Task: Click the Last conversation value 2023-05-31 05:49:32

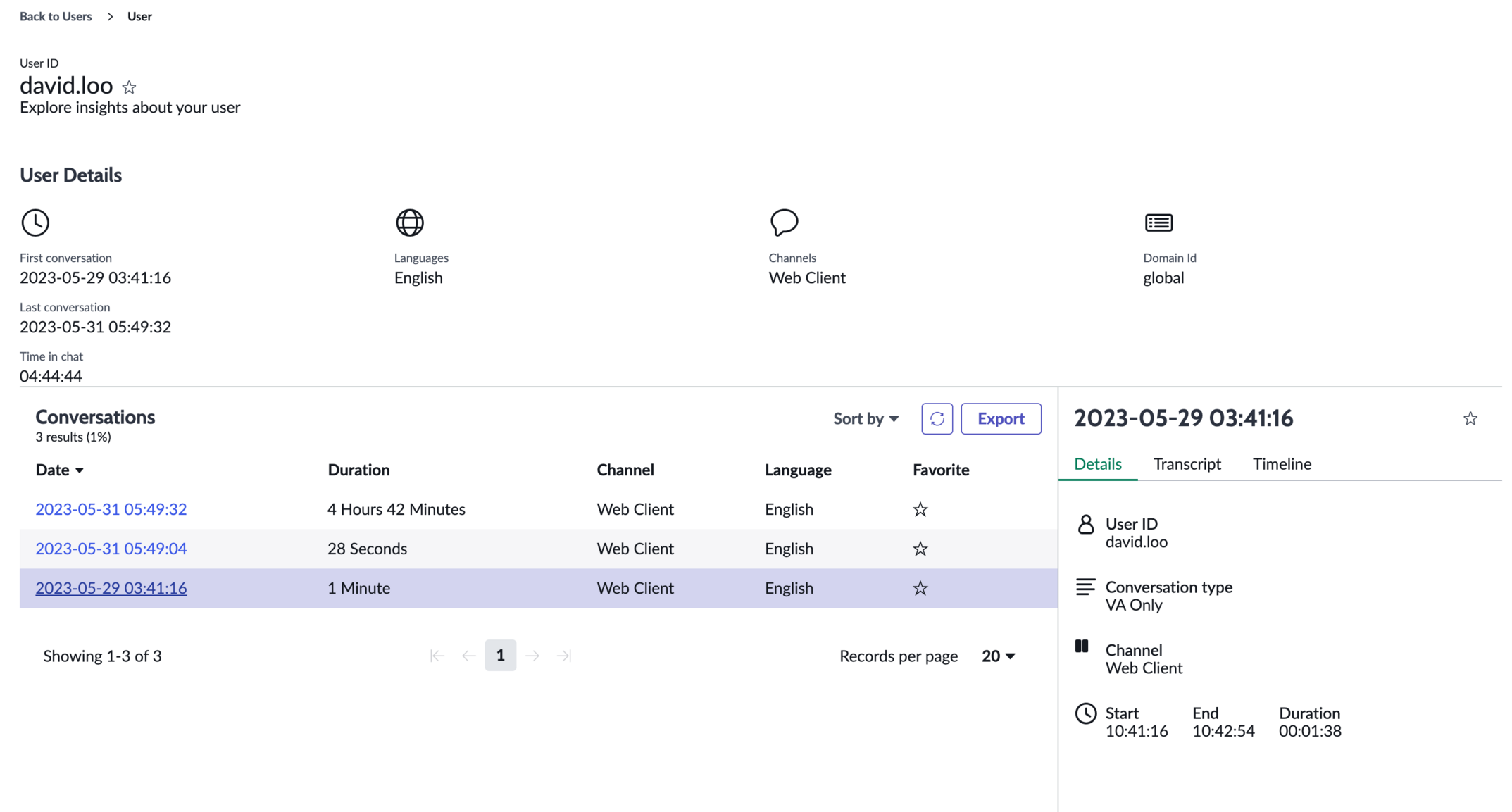Action: 95,327
